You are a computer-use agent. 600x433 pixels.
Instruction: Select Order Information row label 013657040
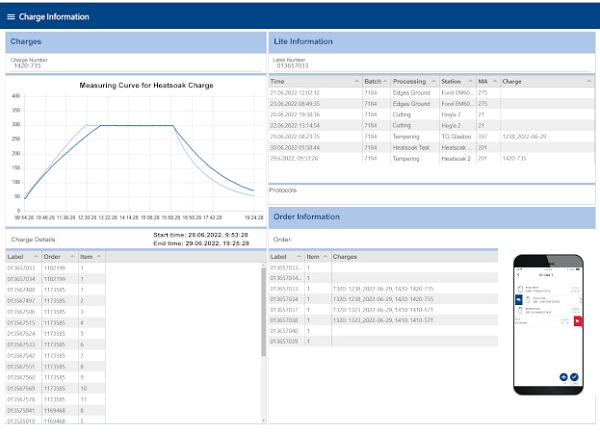(383, 331)
